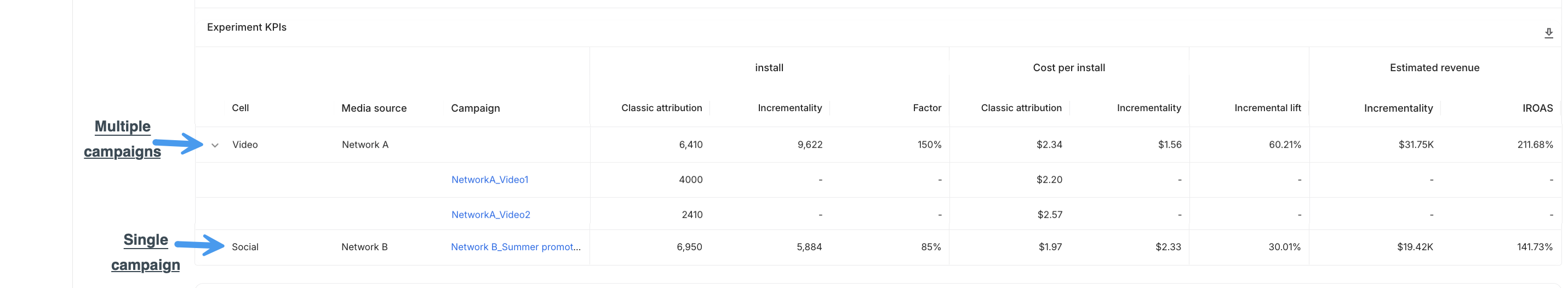
Task: Sort by install Incrementality column
Action: 789,108
